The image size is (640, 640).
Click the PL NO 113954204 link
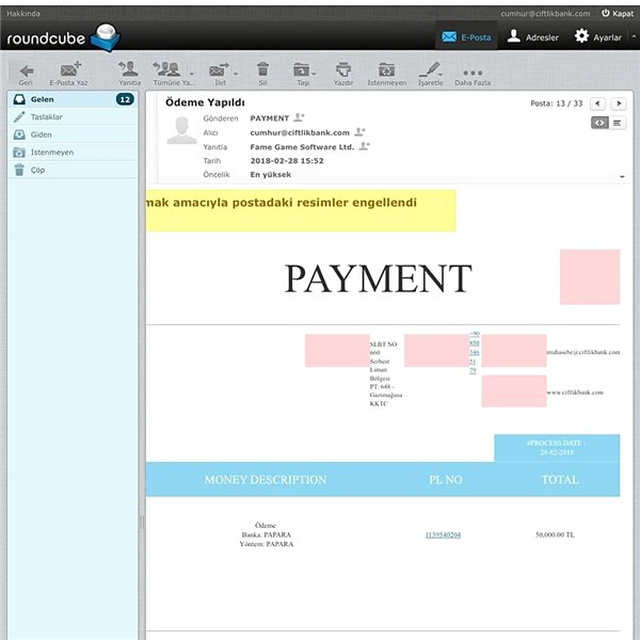(443, 535)
